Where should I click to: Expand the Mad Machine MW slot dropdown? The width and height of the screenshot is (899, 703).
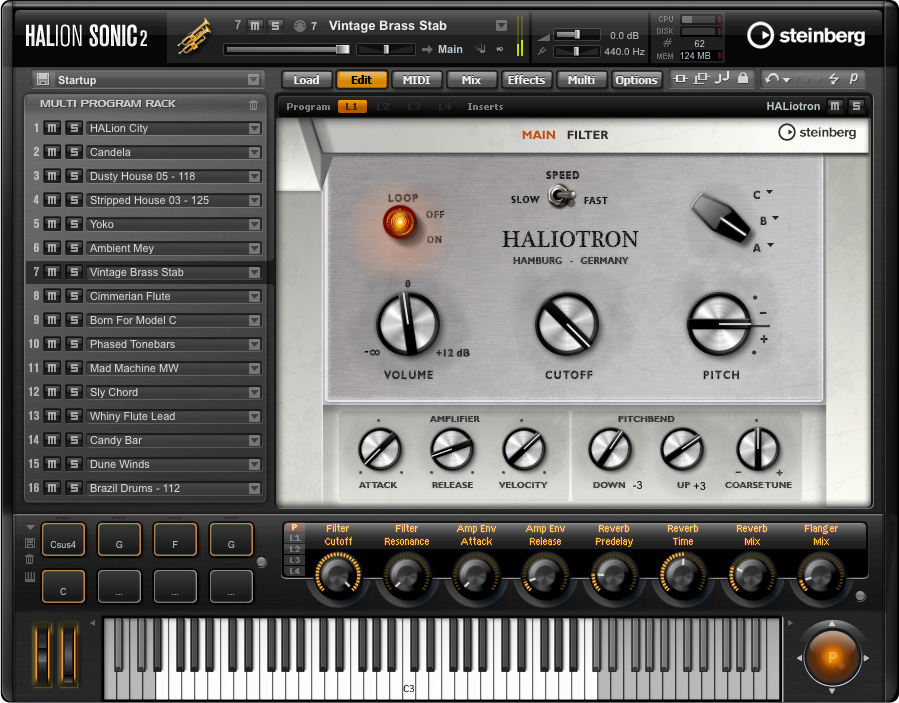pyautogui.click(x=255, y=368)
